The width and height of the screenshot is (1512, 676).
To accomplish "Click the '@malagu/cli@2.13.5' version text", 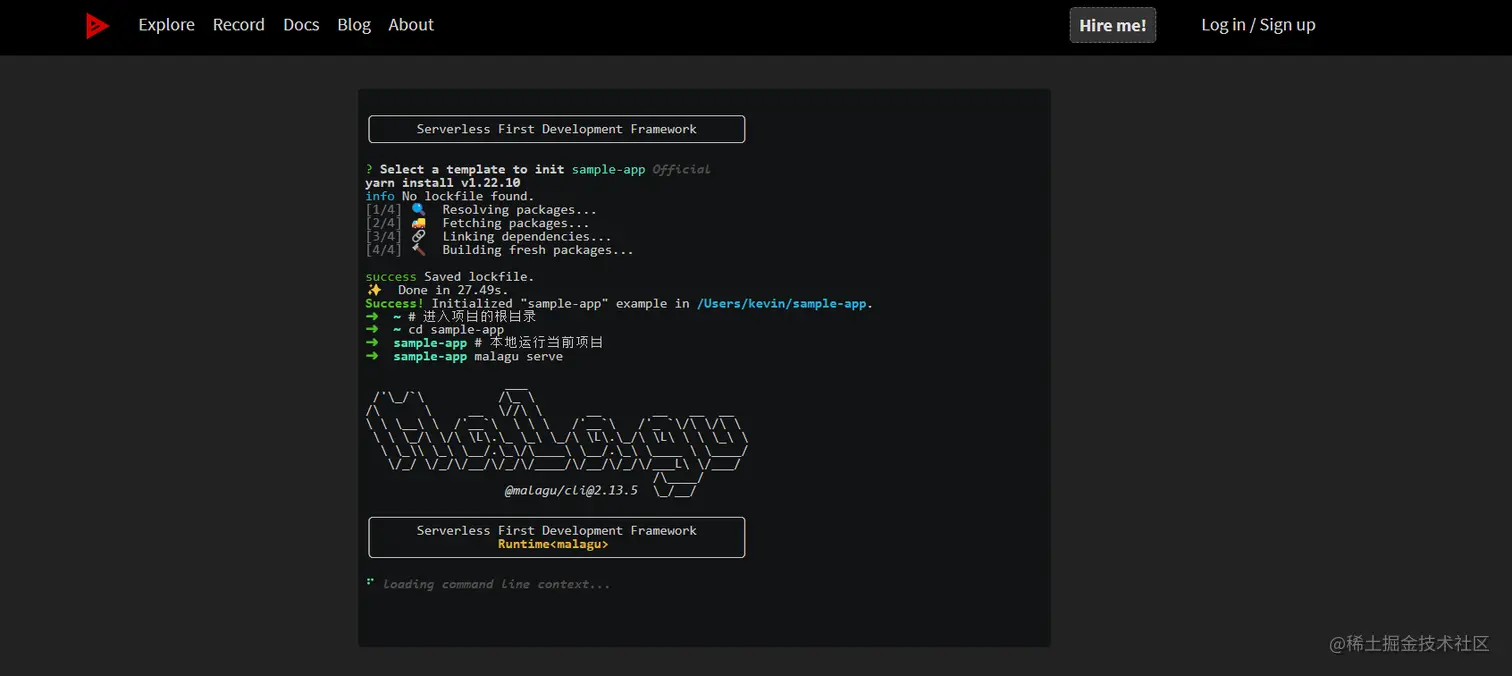I will 571,491.
